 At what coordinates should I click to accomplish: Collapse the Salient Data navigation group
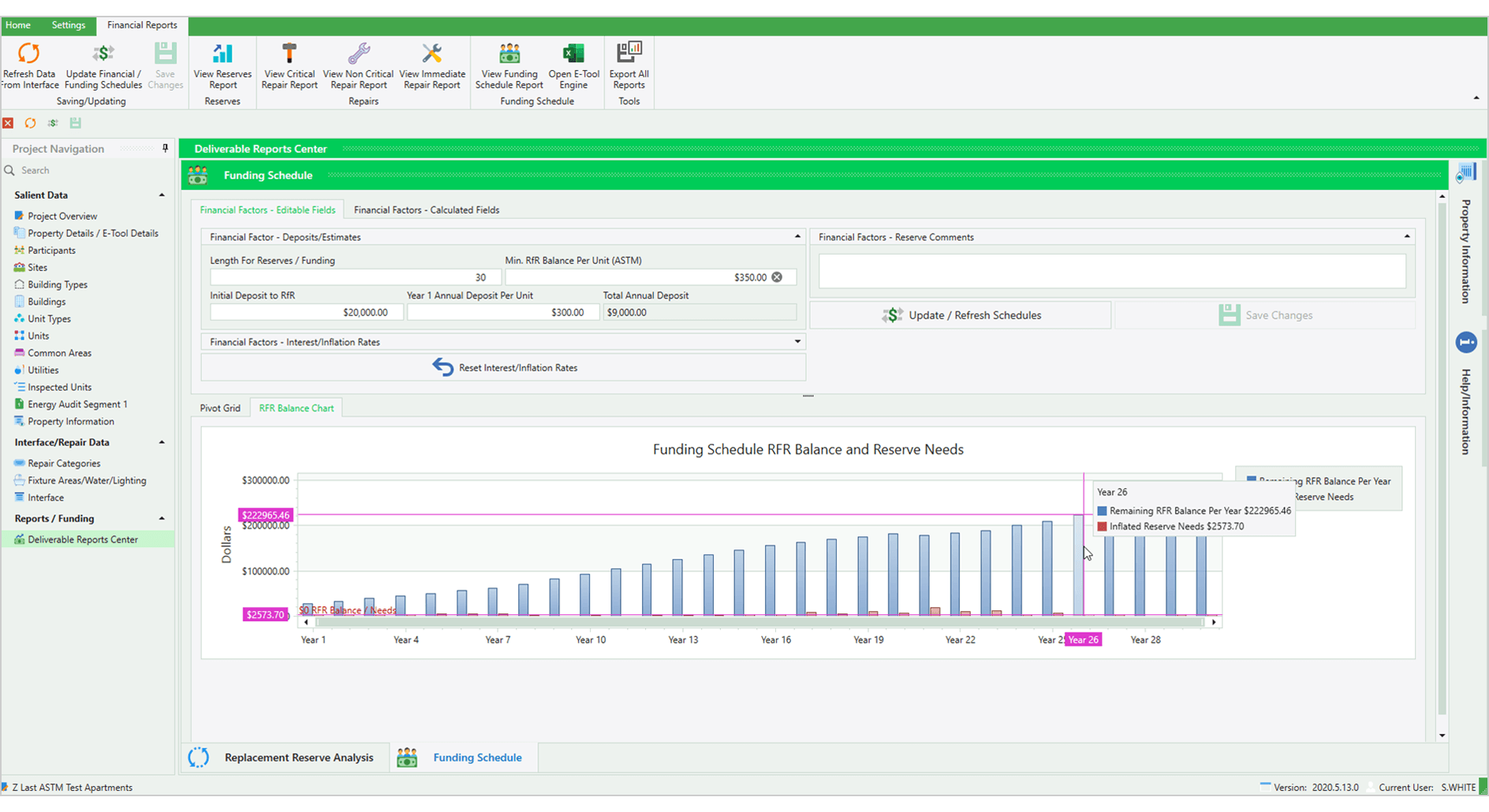point(162,195)
